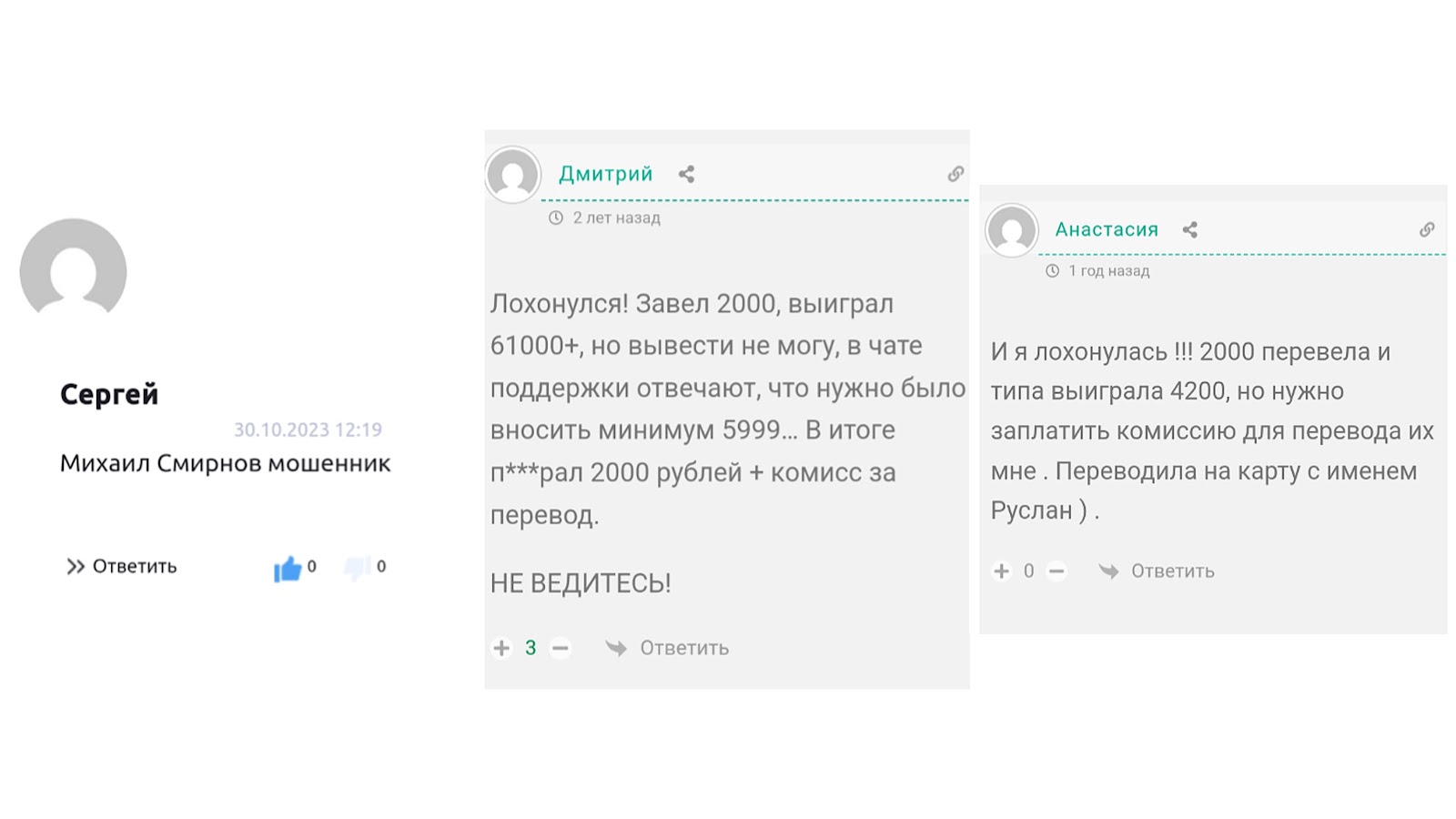Open Дмитрий's profile via the username link
The image size is (1456, 819).
tap(608, 173)
